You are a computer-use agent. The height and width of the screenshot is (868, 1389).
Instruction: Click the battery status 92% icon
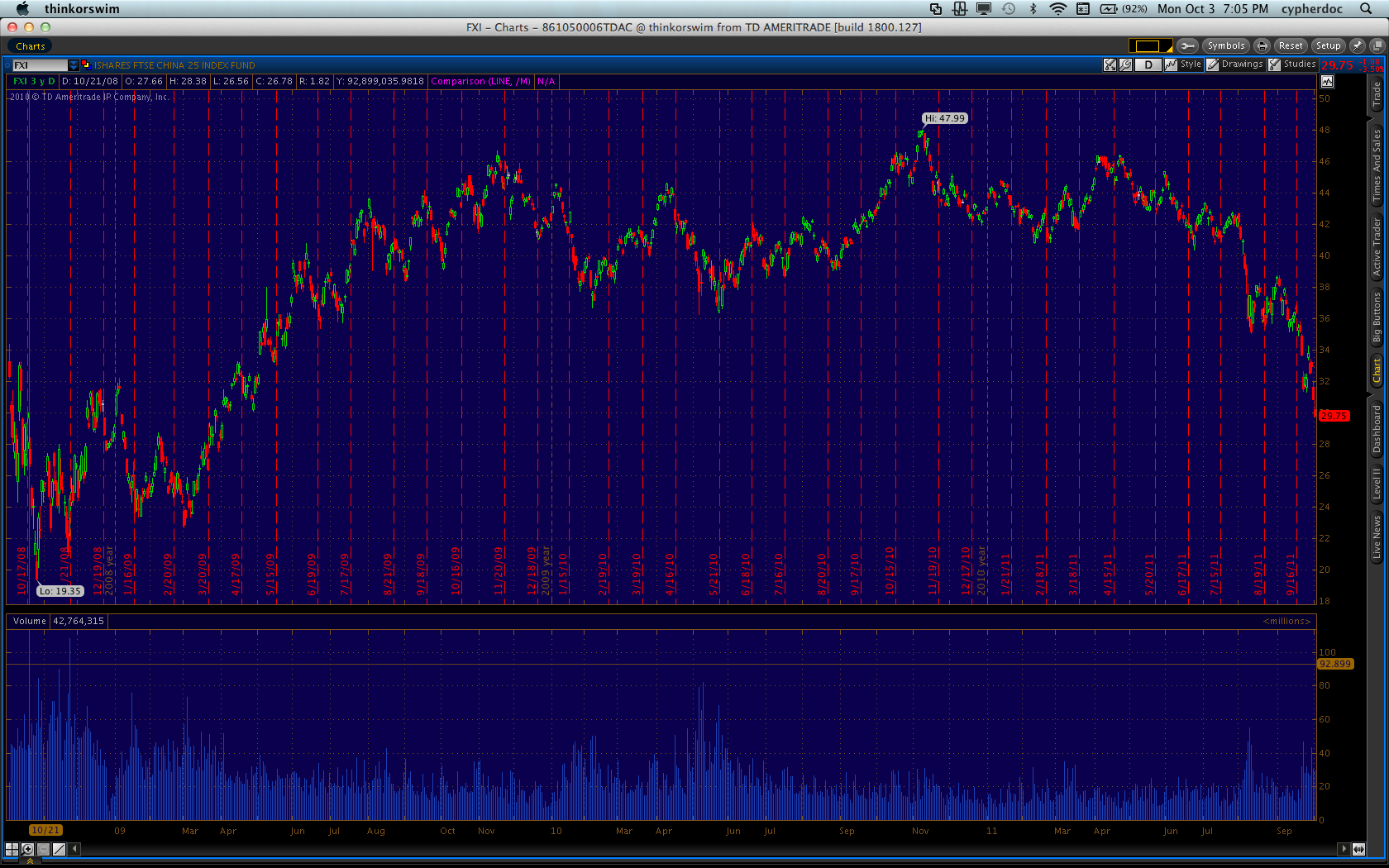[x=1124, y=8]
